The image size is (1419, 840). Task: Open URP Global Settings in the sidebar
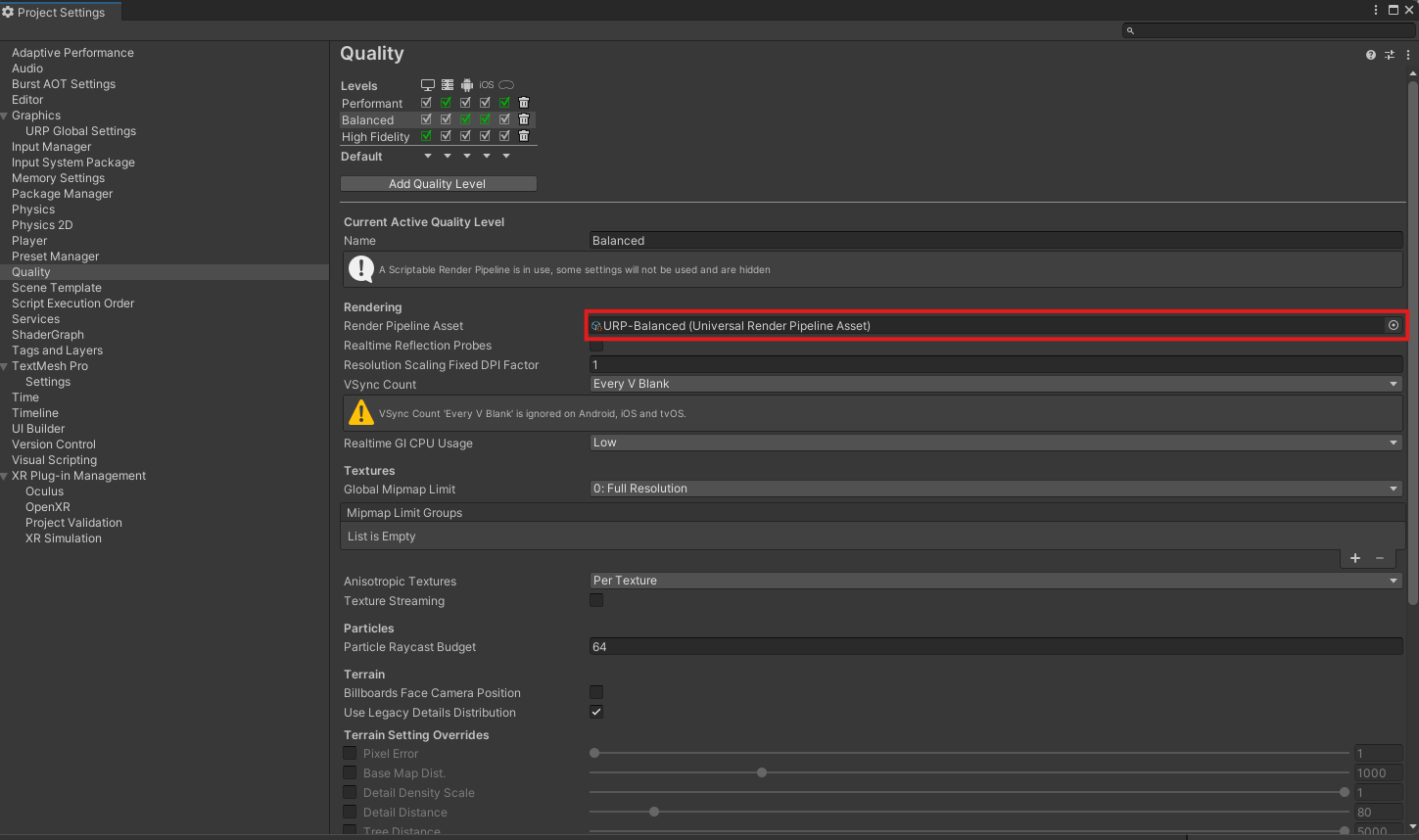click(80, 131)
